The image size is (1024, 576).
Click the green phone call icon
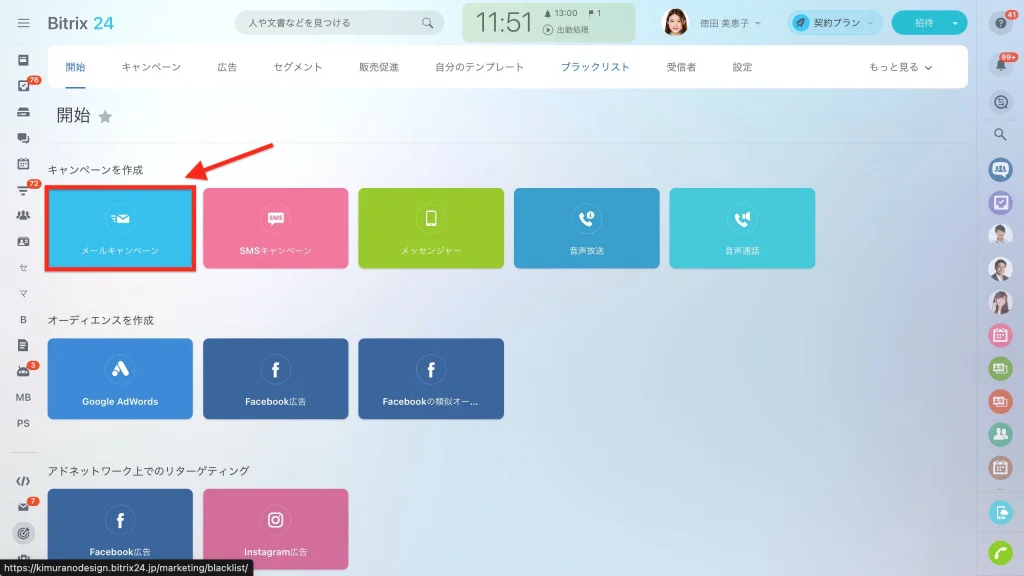click(1000, 551)
